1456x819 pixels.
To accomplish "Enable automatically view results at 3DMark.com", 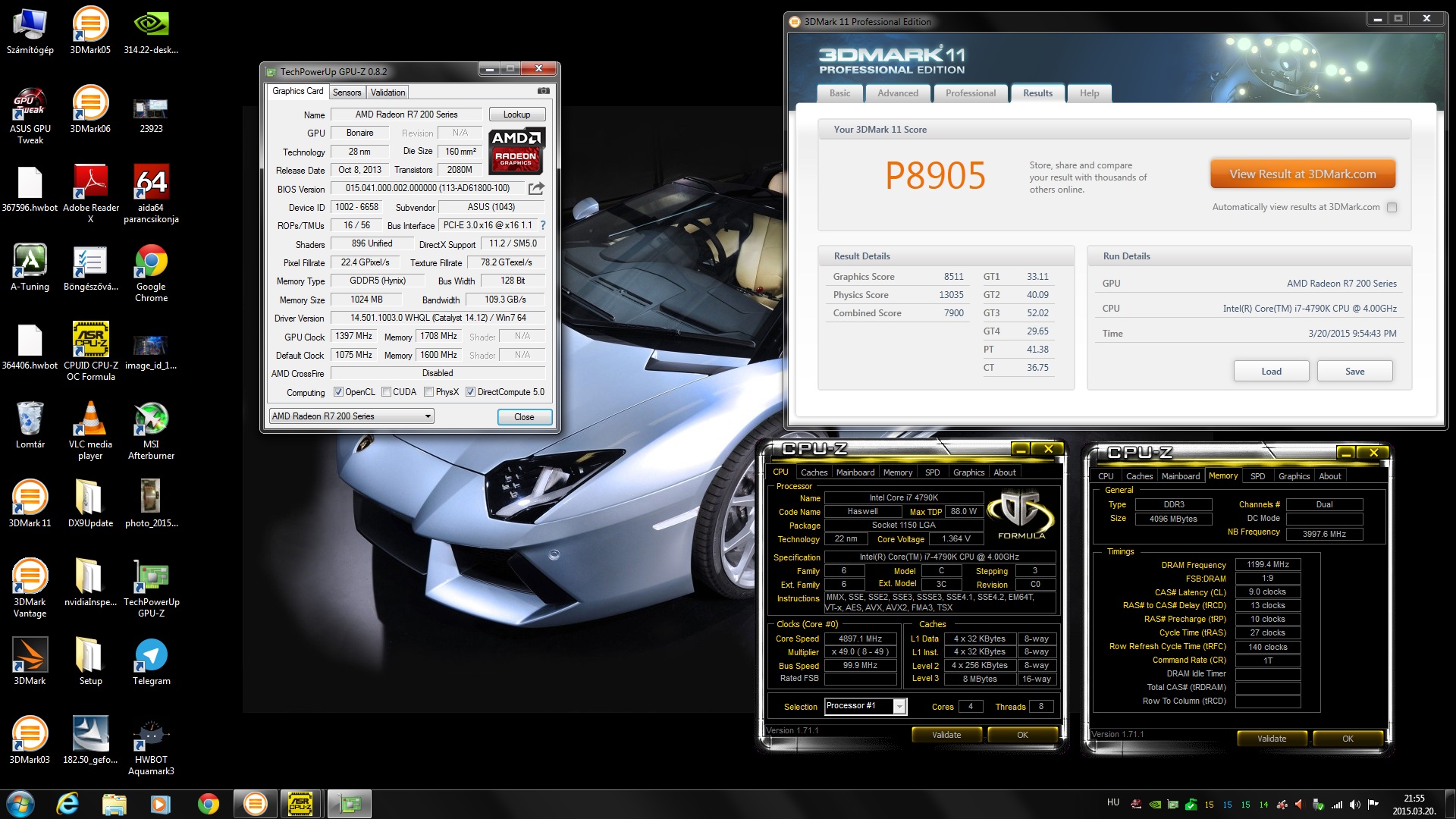I will pyautogui.click(x=1392, y=207).
